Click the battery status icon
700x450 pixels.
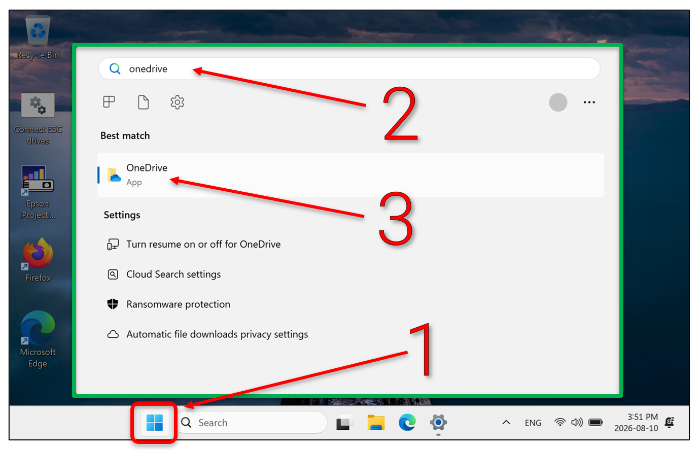[x=596, y=422]
